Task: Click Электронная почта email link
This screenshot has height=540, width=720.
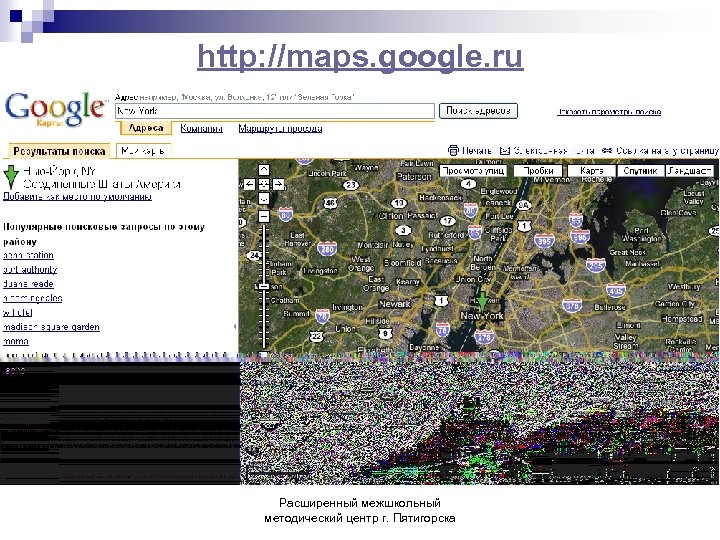Action: pyautogui.click(x=554, y=151)
